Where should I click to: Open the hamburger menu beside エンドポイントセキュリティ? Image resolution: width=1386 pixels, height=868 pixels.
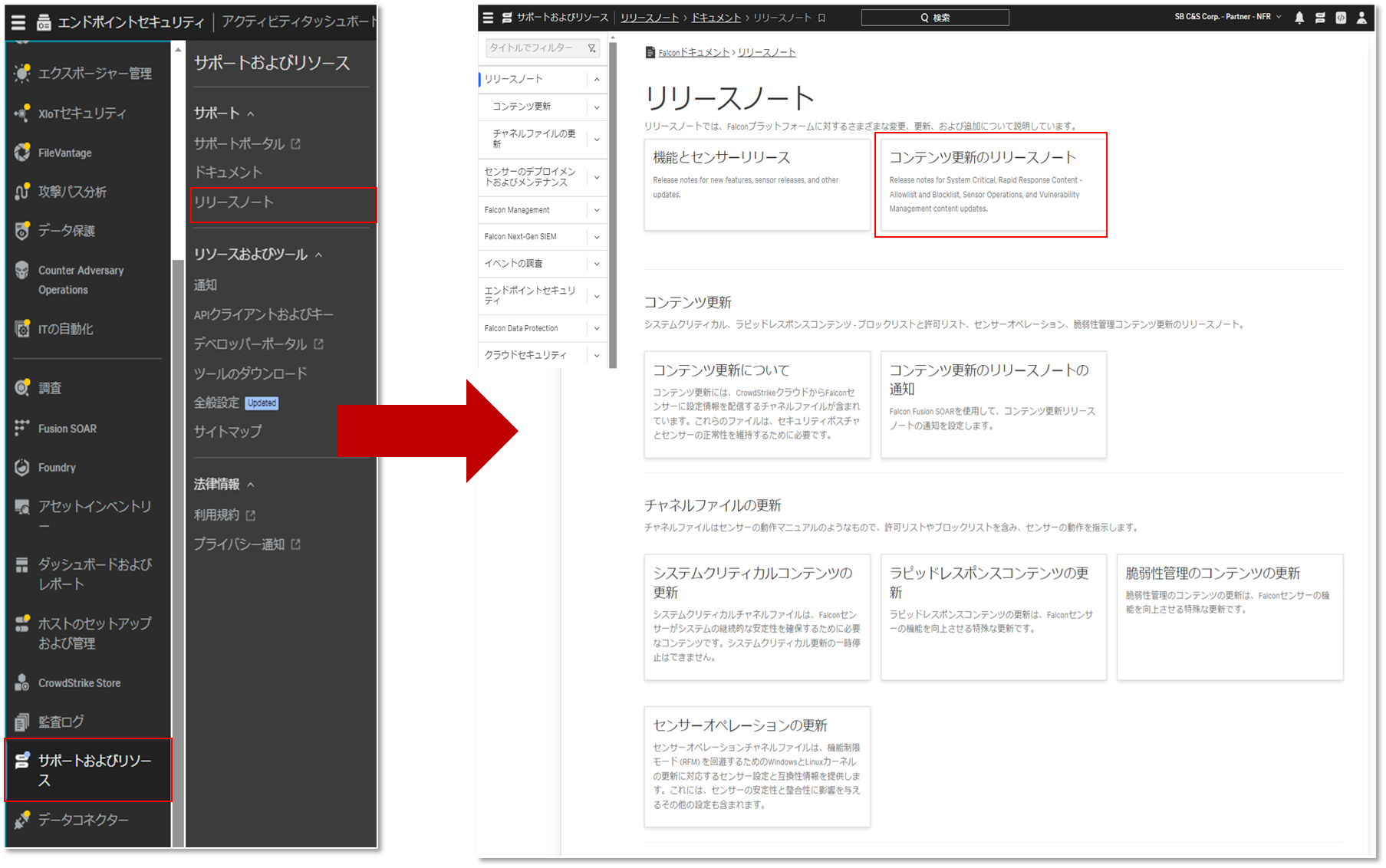(18, 22)
